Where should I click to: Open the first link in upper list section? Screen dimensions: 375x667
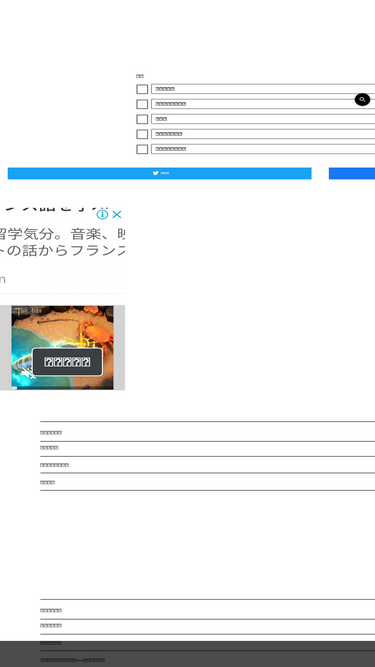pyautogui.click(x=51, y=433)
